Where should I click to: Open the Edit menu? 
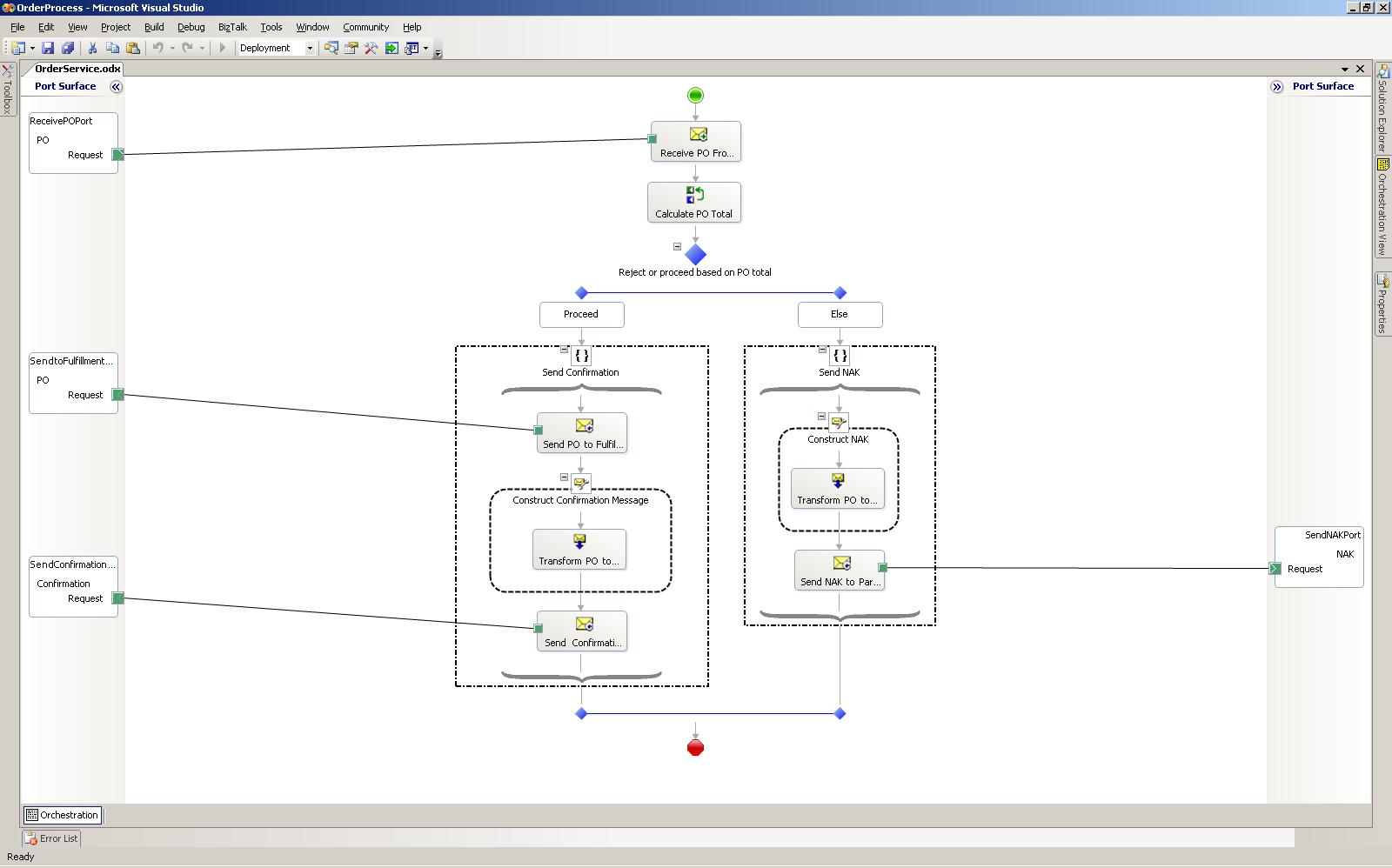coord(46,27)
